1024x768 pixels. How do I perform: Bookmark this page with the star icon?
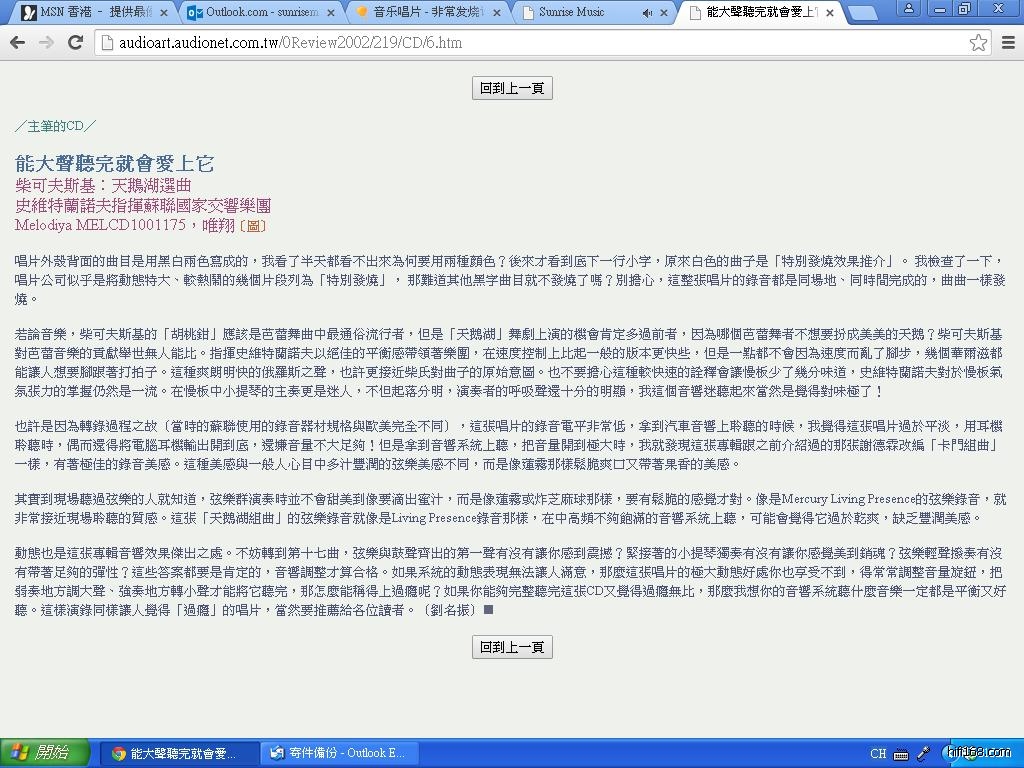978,43
